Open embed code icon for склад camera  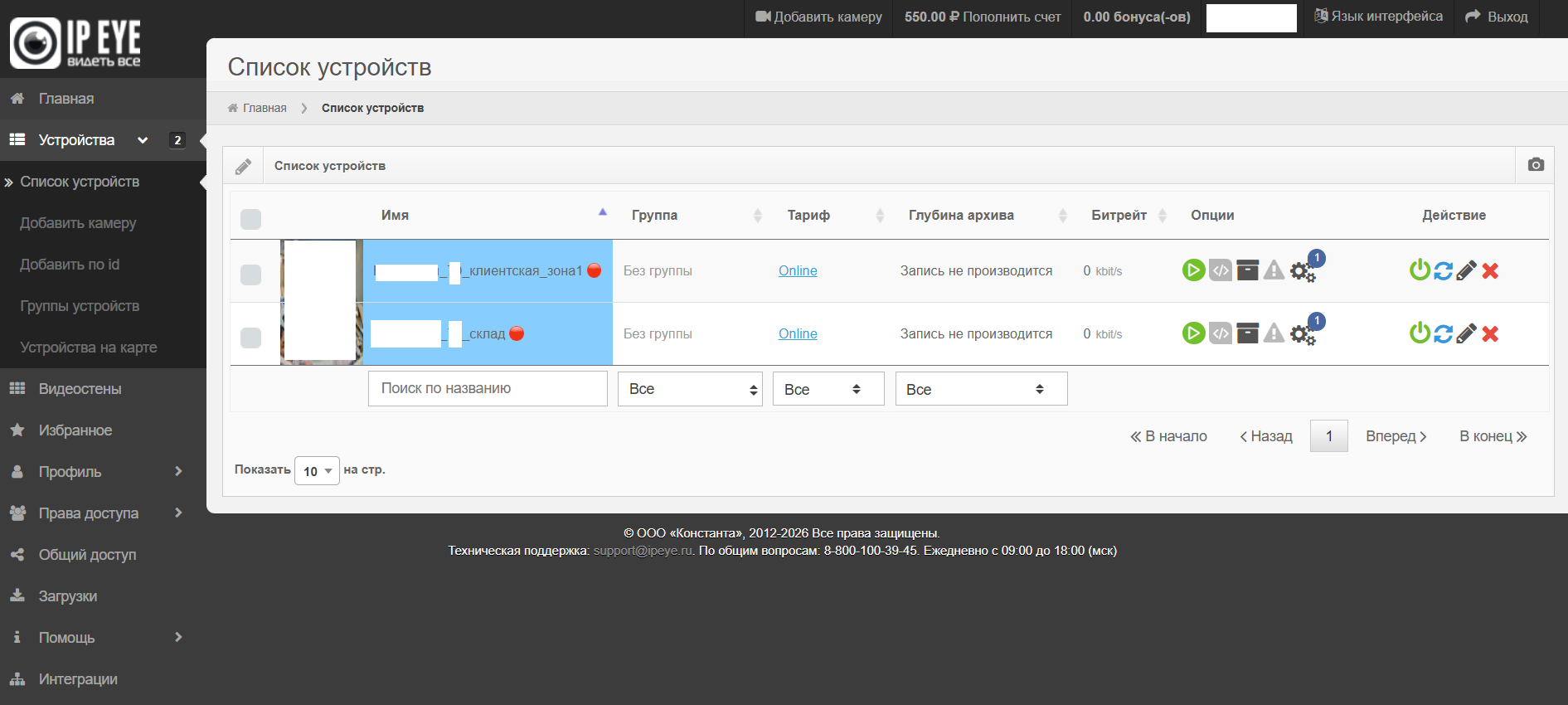[x=1221, y=333]
